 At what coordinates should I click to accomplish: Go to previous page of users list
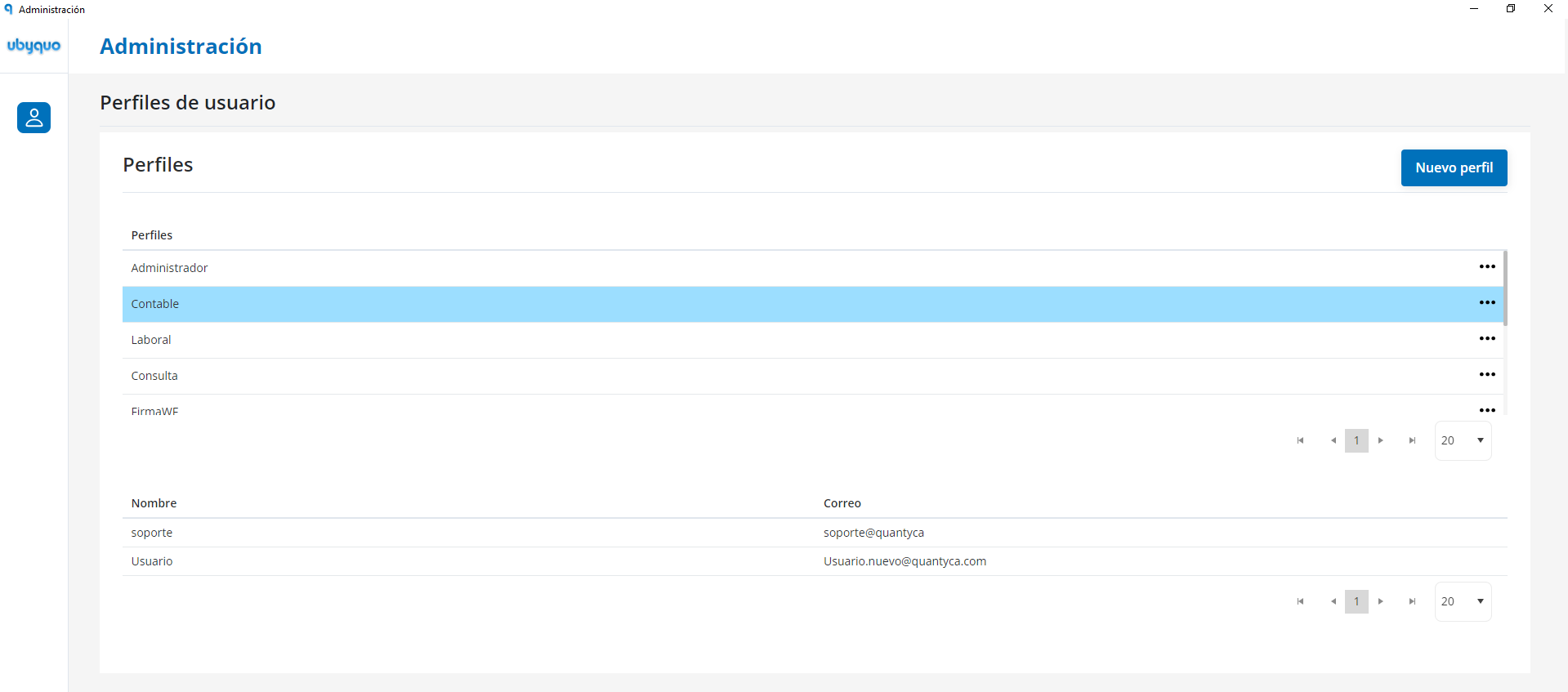1333,601
